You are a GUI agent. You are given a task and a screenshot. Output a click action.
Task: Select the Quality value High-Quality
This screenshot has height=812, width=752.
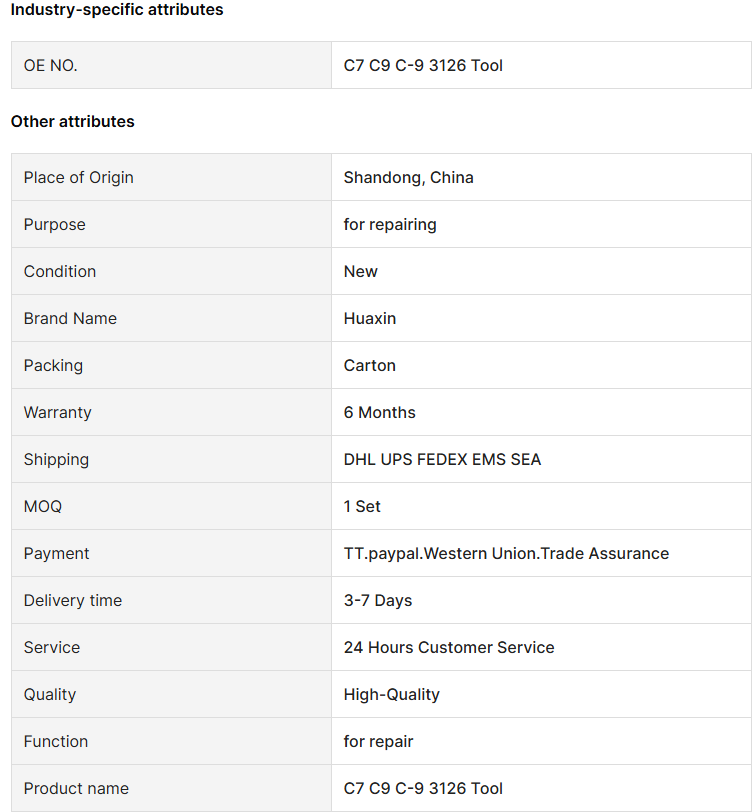pos(392,694)
